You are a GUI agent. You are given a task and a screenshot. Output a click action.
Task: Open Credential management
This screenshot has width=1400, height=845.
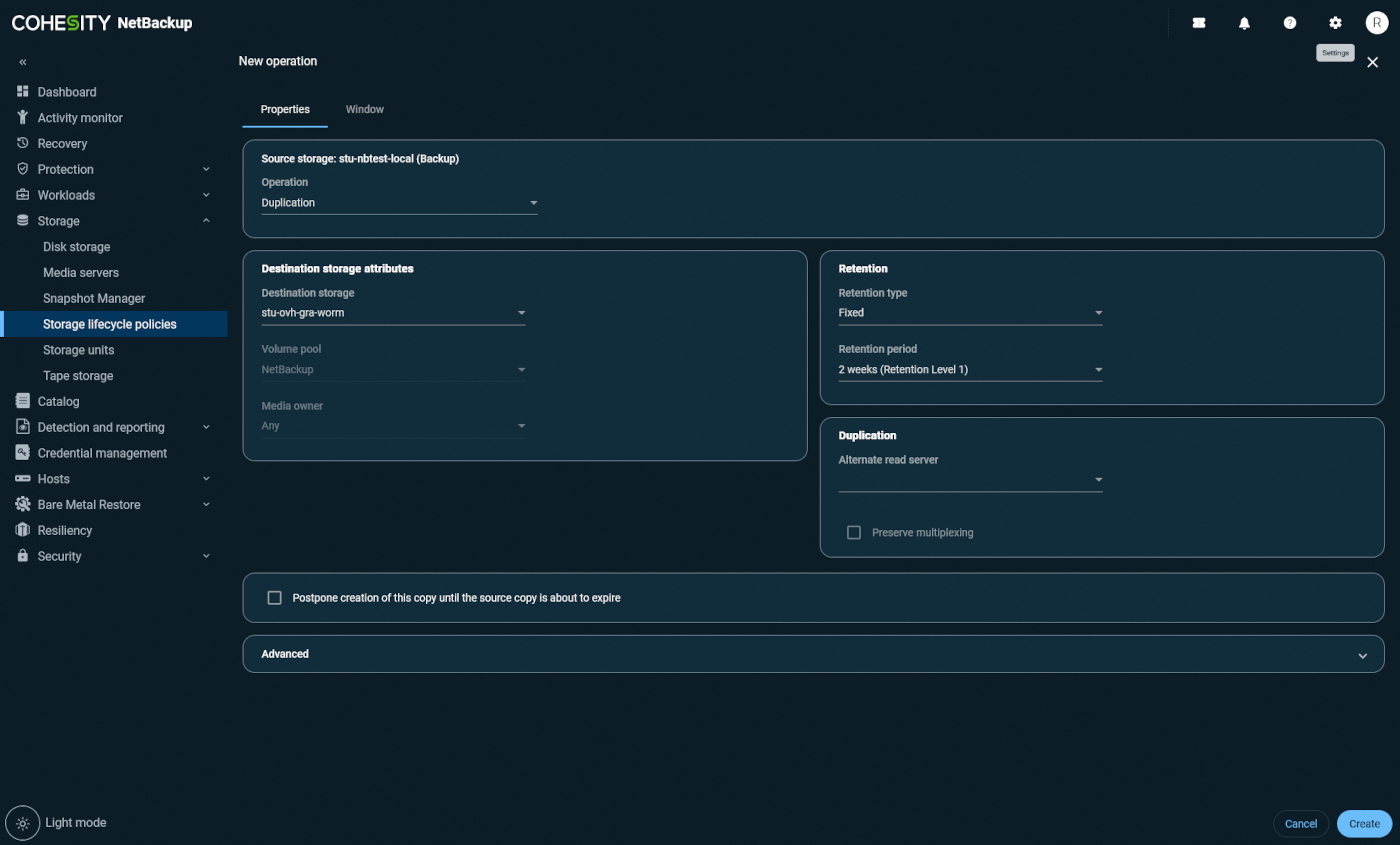pos(103,452)
